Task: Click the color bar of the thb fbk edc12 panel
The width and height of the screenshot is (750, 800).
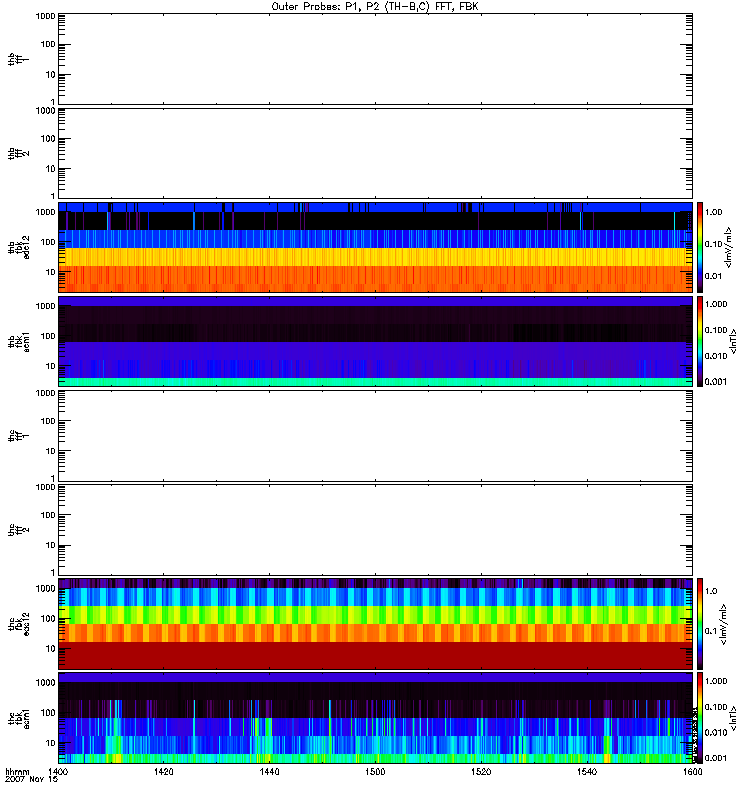Action: pos(700,247)
